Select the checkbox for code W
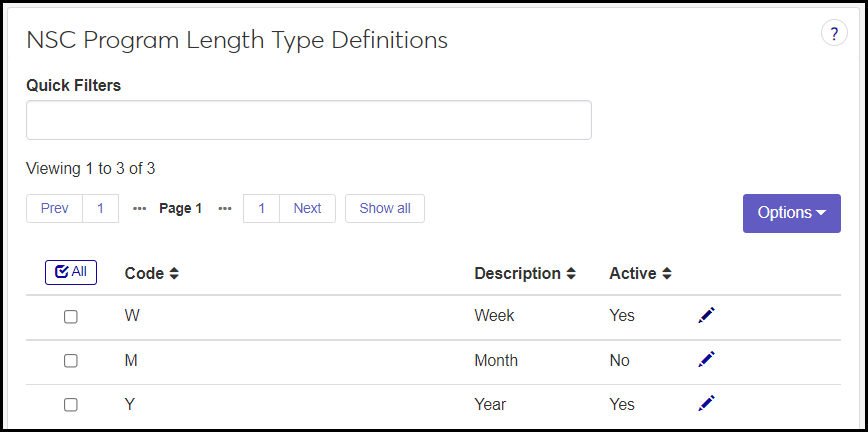Viewport: 868px width, 432px height. [x=71, y=316]
